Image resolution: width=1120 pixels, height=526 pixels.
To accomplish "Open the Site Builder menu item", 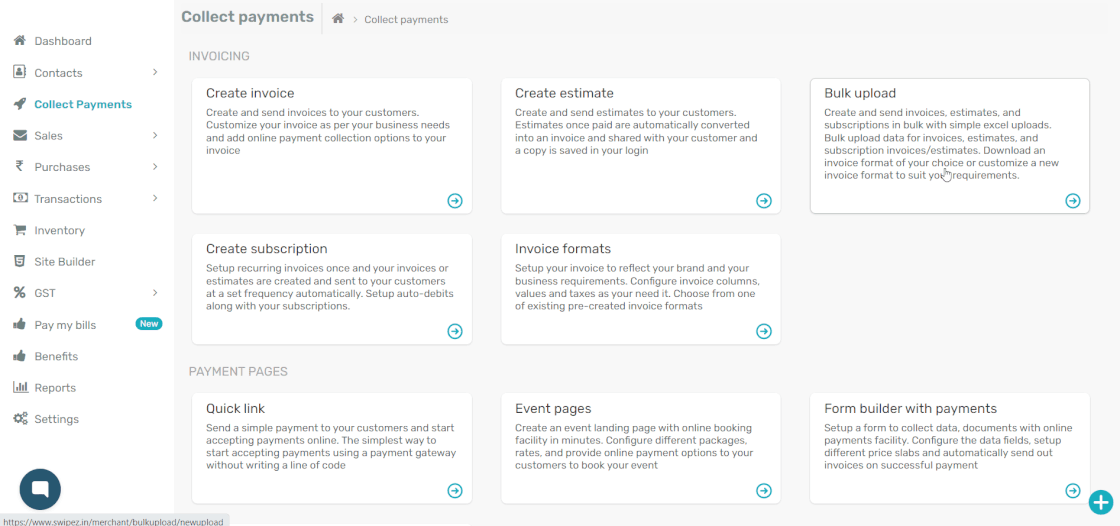I will coord(64,262).
